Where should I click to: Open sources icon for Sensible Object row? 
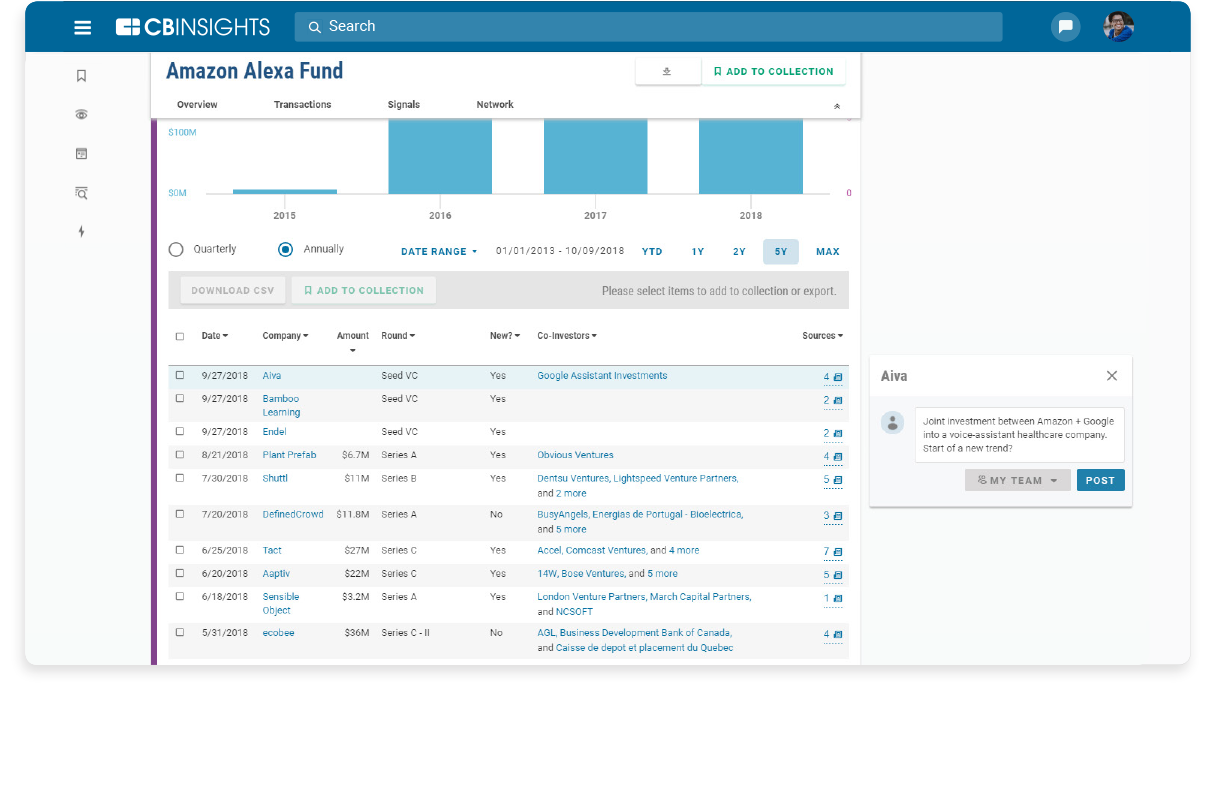click(838, 598)
